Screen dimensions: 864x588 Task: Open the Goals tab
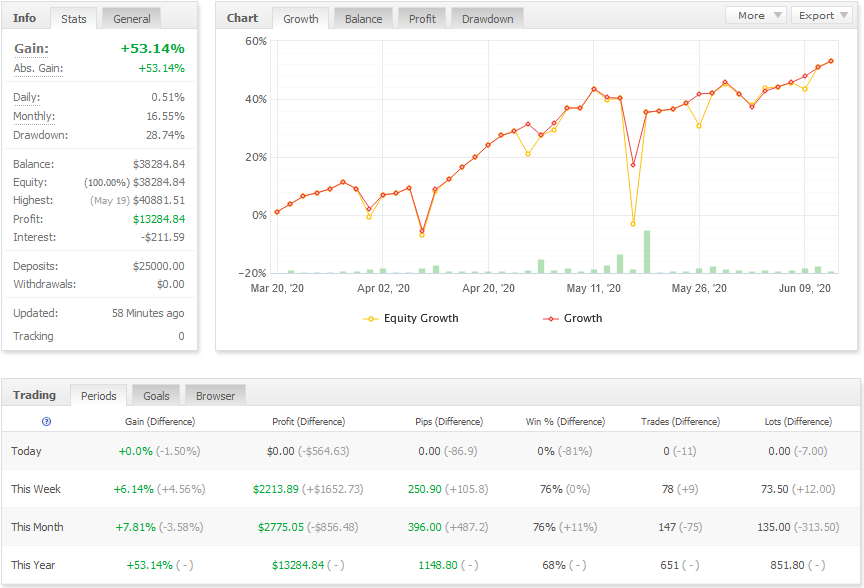156,396
